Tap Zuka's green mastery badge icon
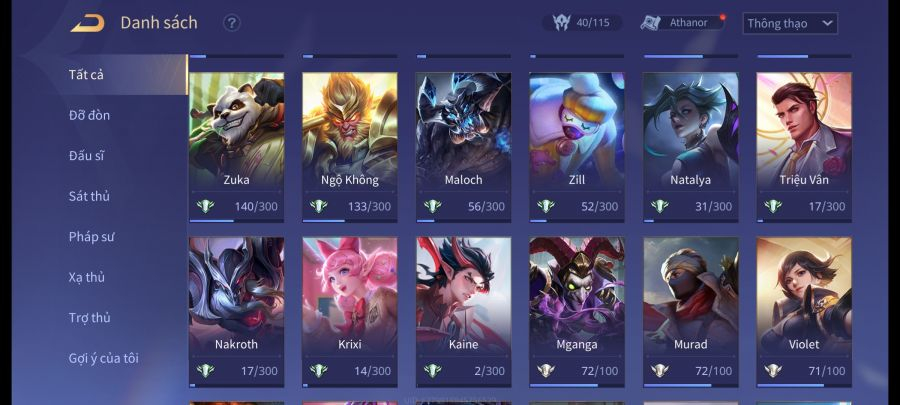 [205, 207]
